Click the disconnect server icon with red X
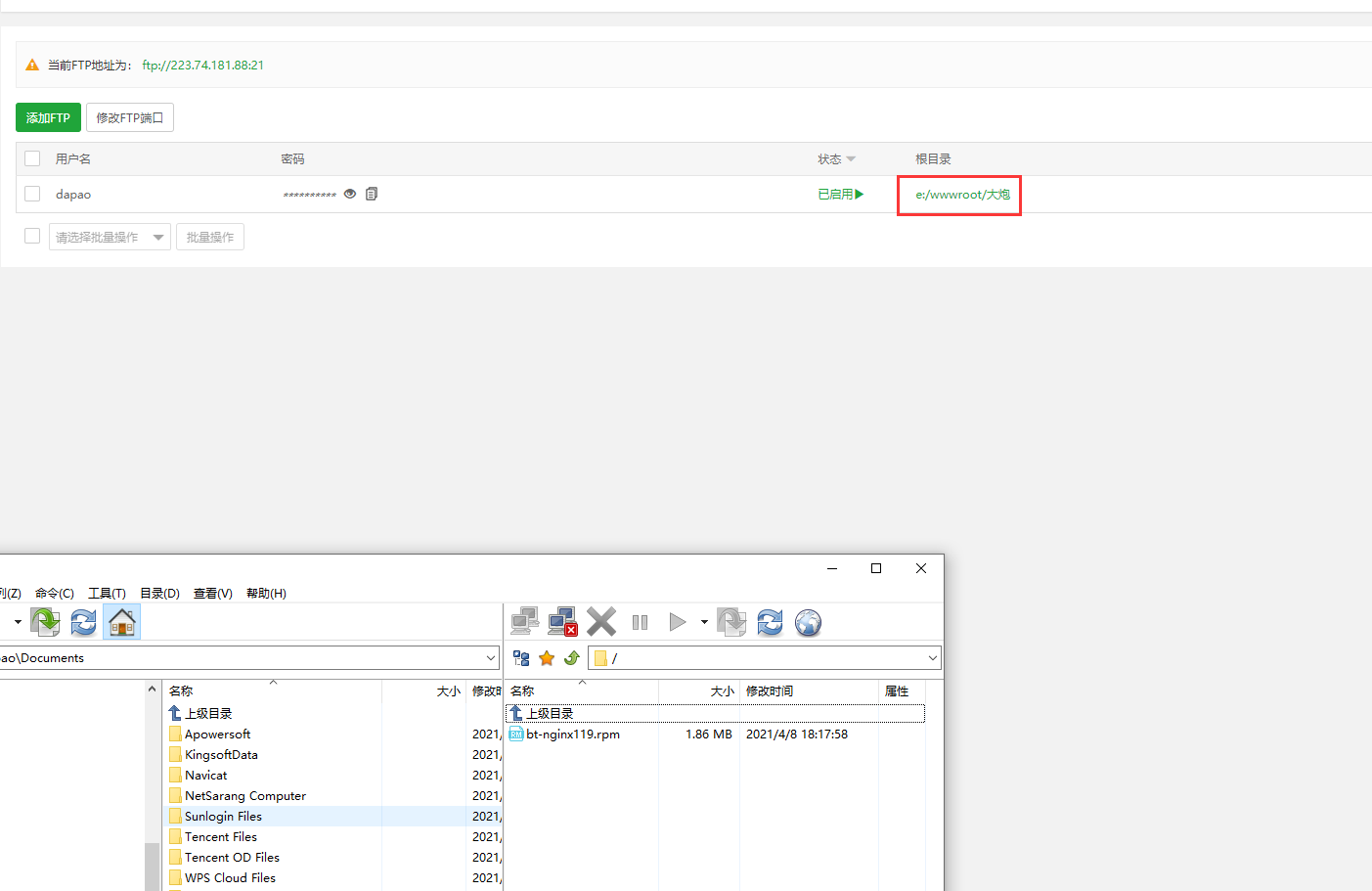Viewport: 1372px width, 891px height. (562, 622)
